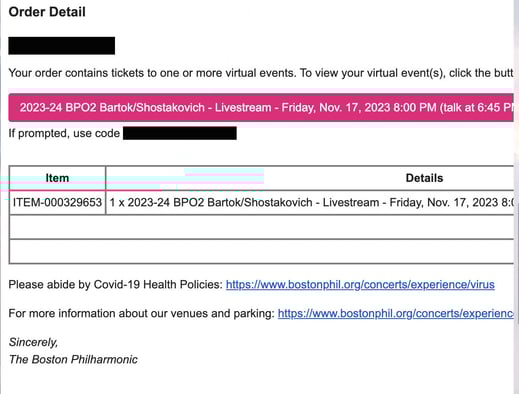Click 'The Boston Philharmonic' signature
The width and height of the screenshot is (519, 394).
73,360
